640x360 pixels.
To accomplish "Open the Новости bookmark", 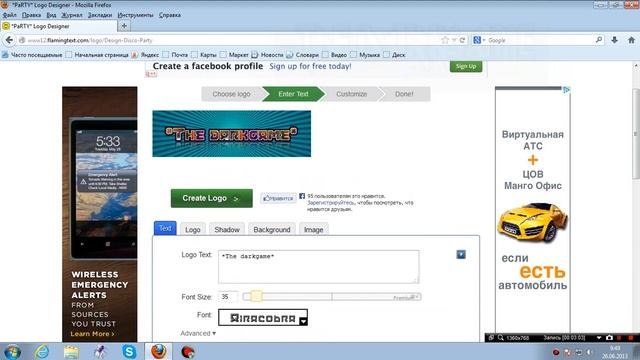I will [267, 55].
